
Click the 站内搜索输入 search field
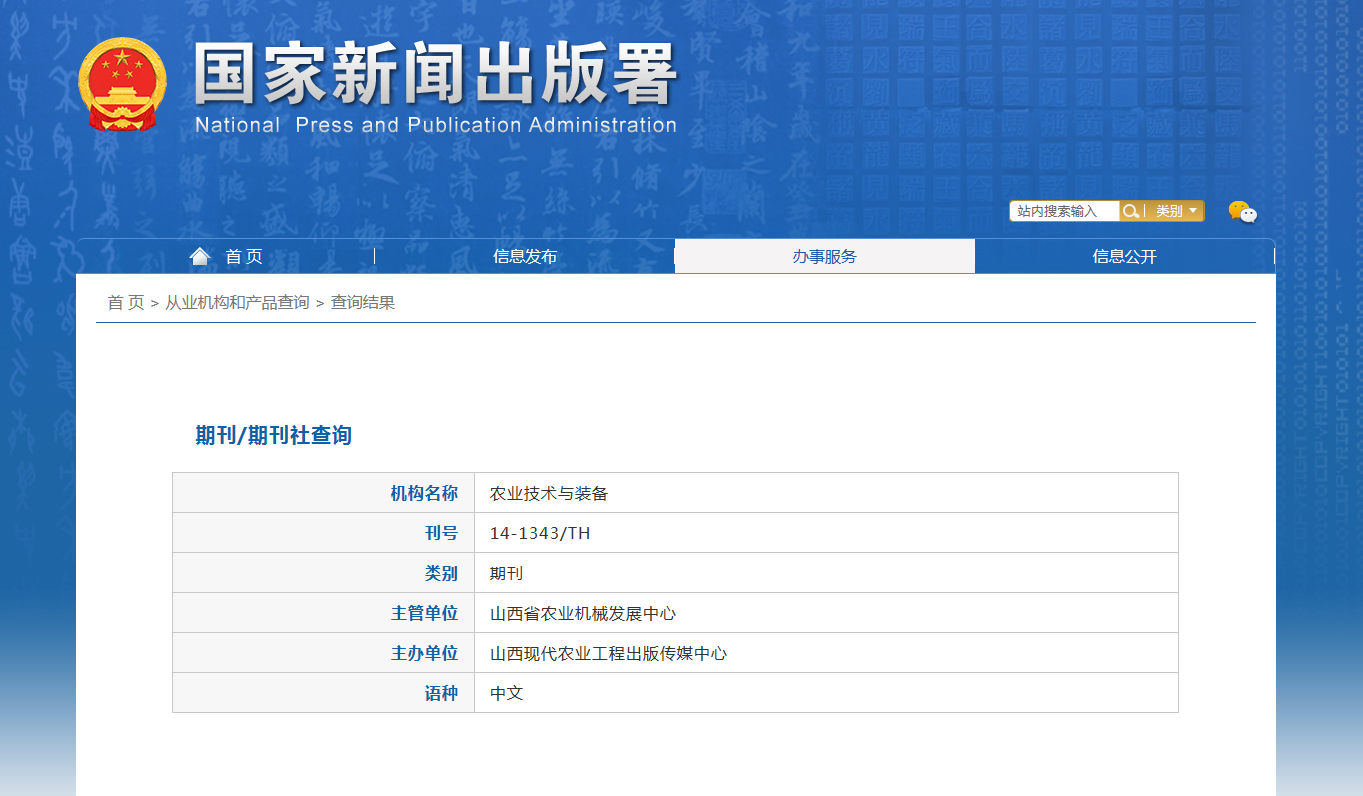1064,211
